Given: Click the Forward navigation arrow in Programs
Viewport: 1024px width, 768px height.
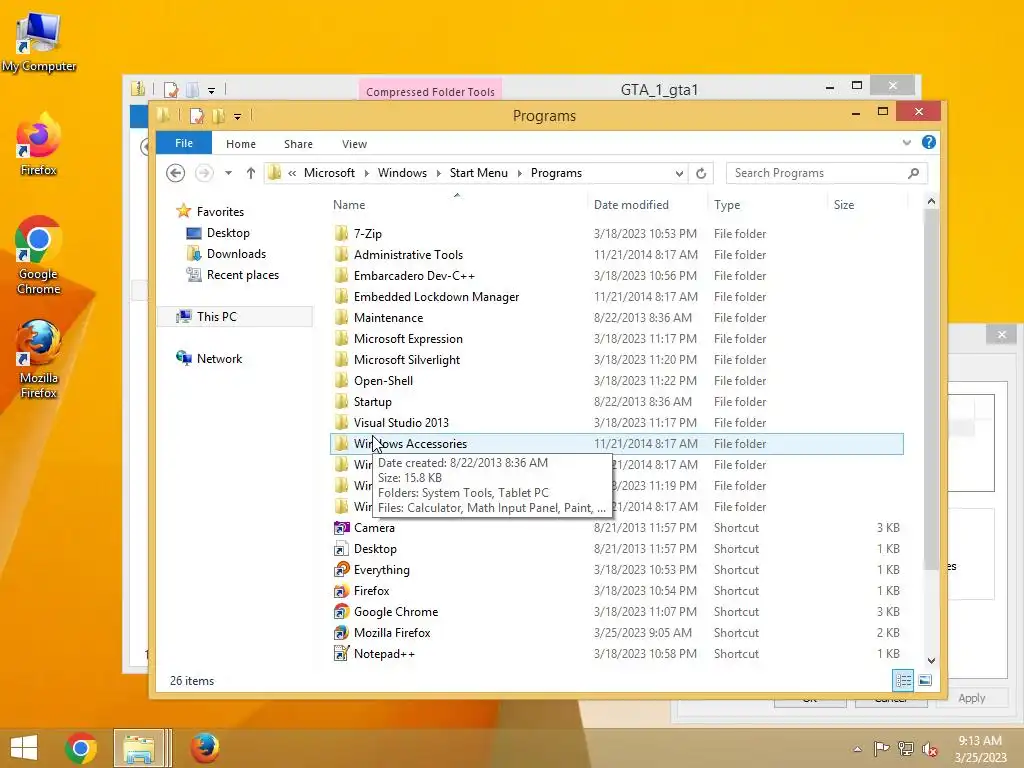Looking at the screenshot, I should pyautogui.click(x=204, y=173).
